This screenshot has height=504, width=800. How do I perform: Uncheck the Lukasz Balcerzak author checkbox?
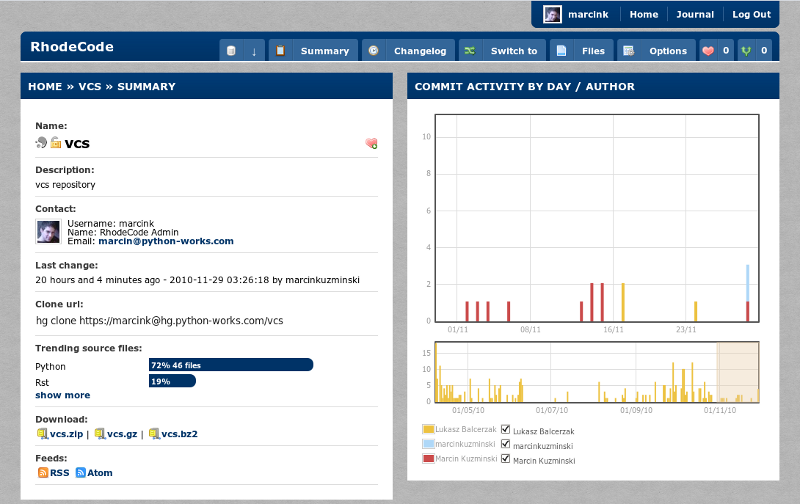(x=506, y=430)
